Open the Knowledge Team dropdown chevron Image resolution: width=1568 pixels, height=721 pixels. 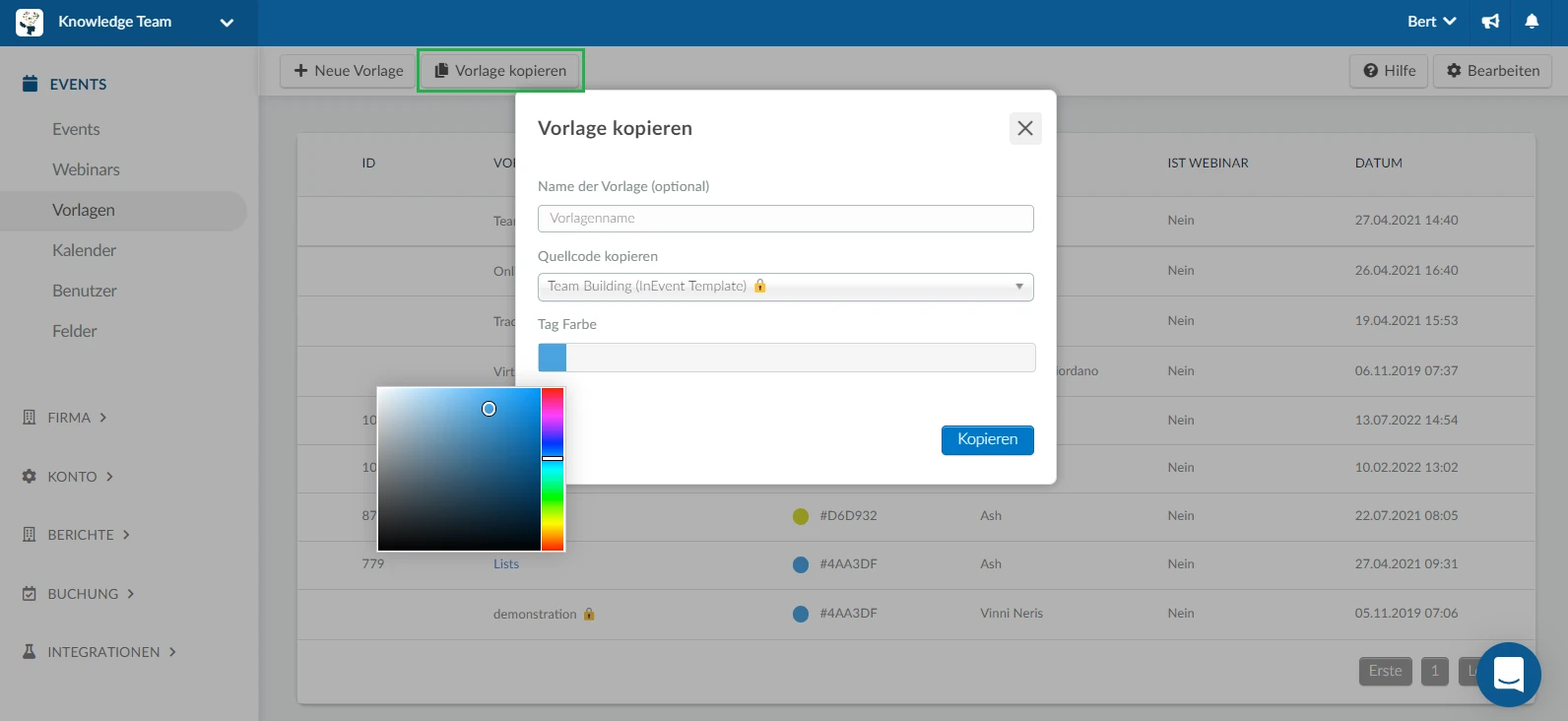click(227, 23)
